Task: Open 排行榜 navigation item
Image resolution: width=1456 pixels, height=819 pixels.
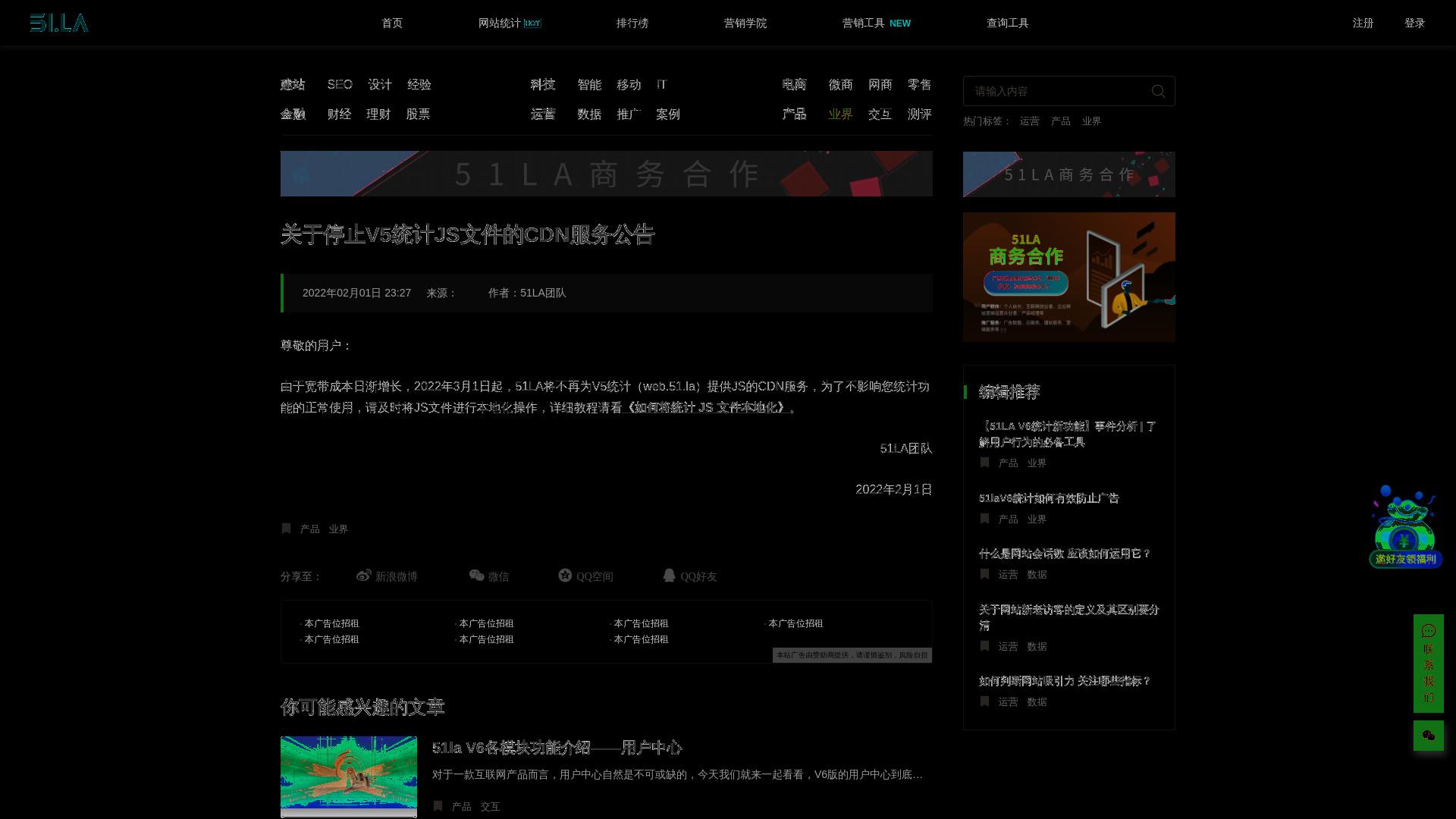Action: [x=632, y=23]
